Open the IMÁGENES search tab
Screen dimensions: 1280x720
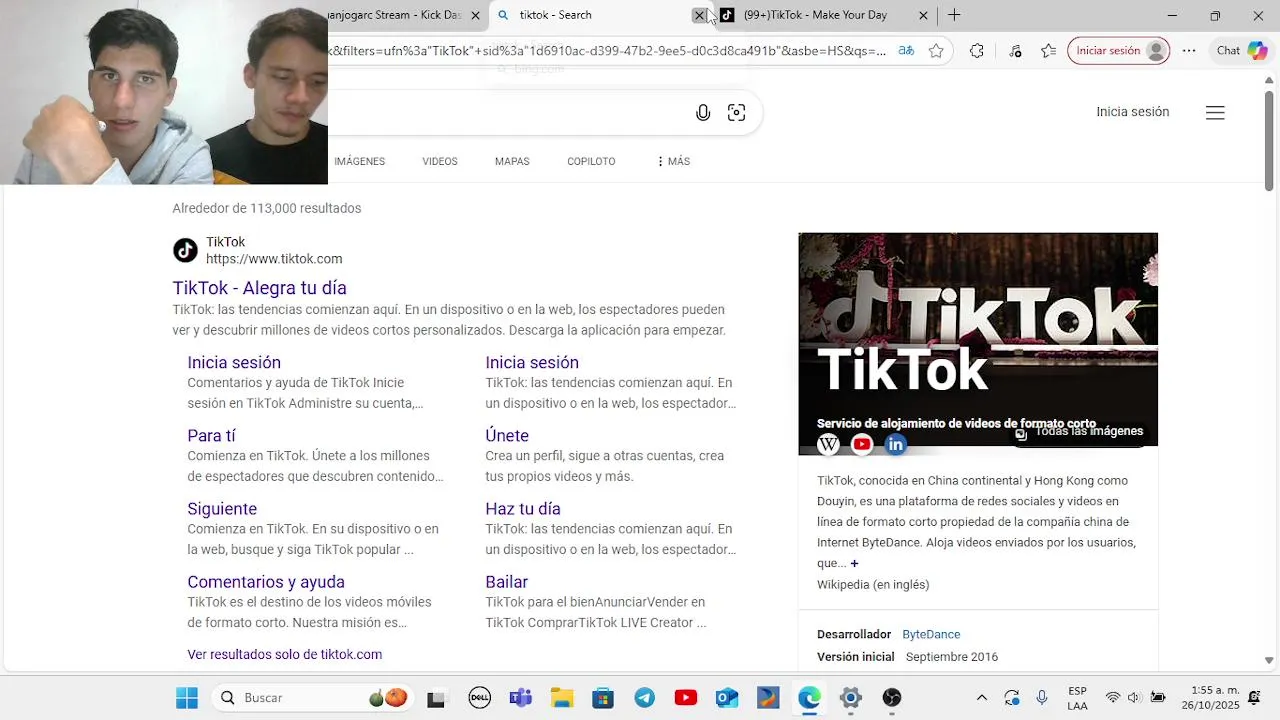(x=359, y=161)
